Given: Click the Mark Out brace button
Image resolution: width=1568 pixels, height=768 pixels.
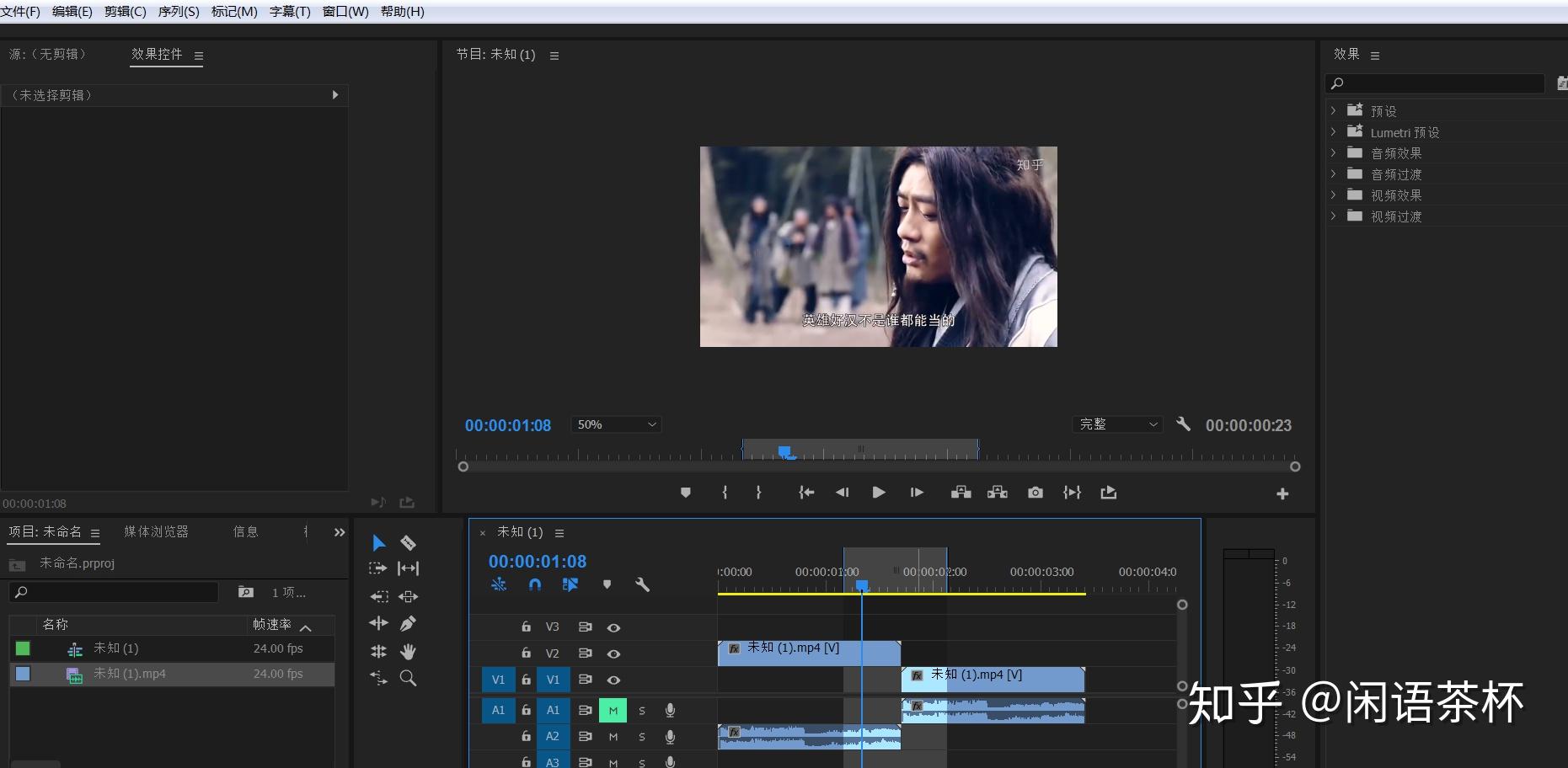Looking at the screenshot, I should point(758,493).
